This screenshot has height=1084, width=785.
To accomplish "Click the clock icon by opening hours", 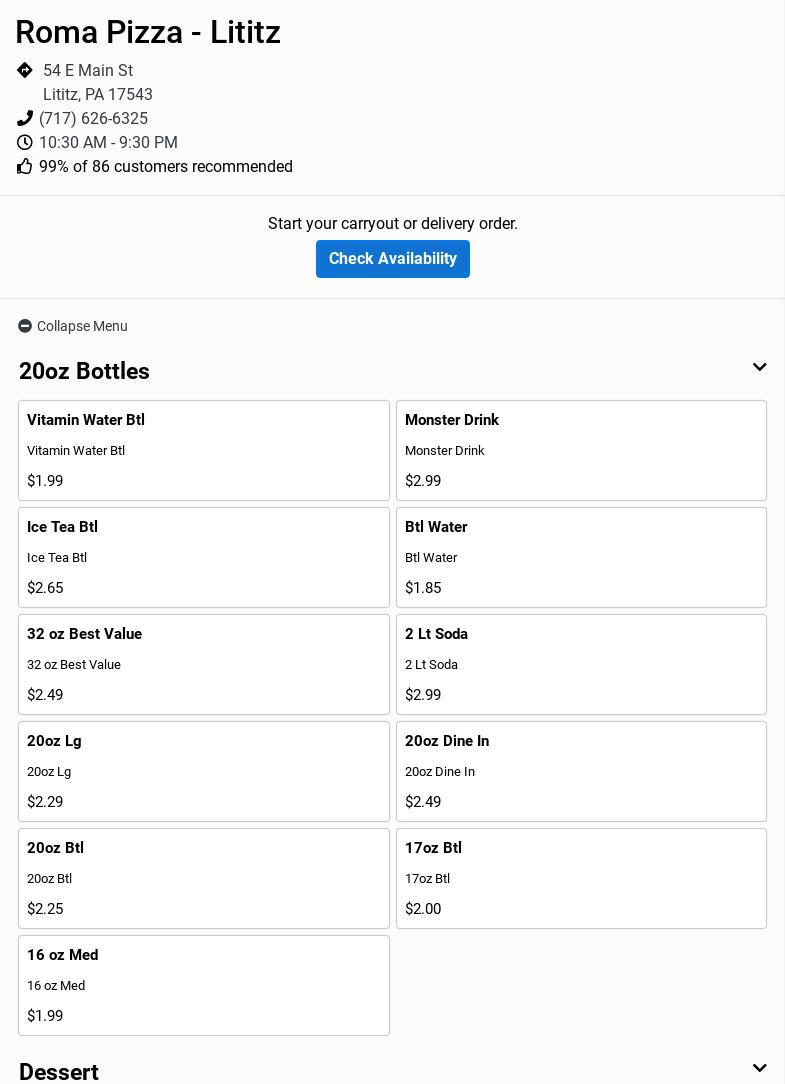I will point(25,143).
